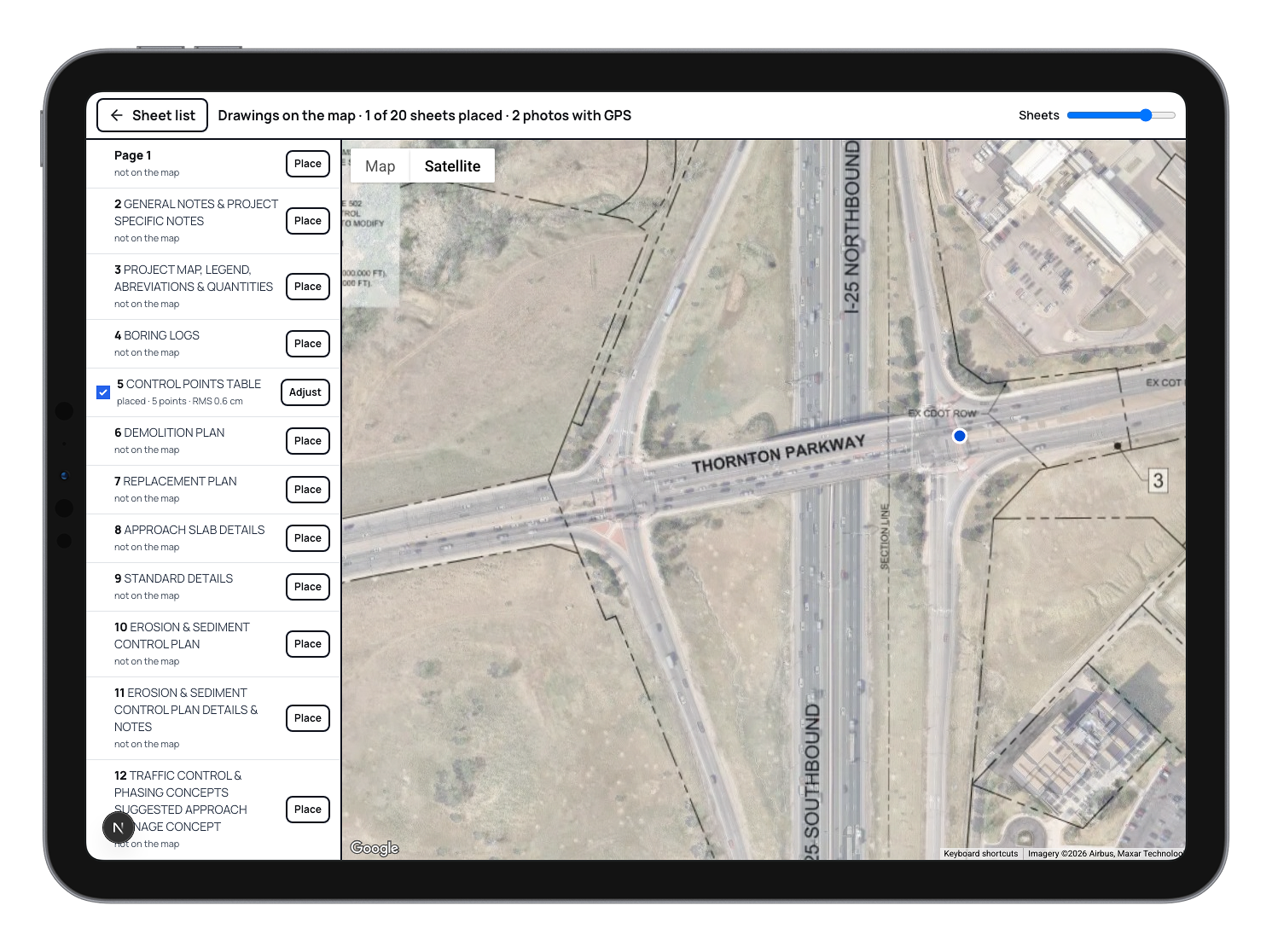
Task: Click the Sheets opacity slider
Action: 1121,115
